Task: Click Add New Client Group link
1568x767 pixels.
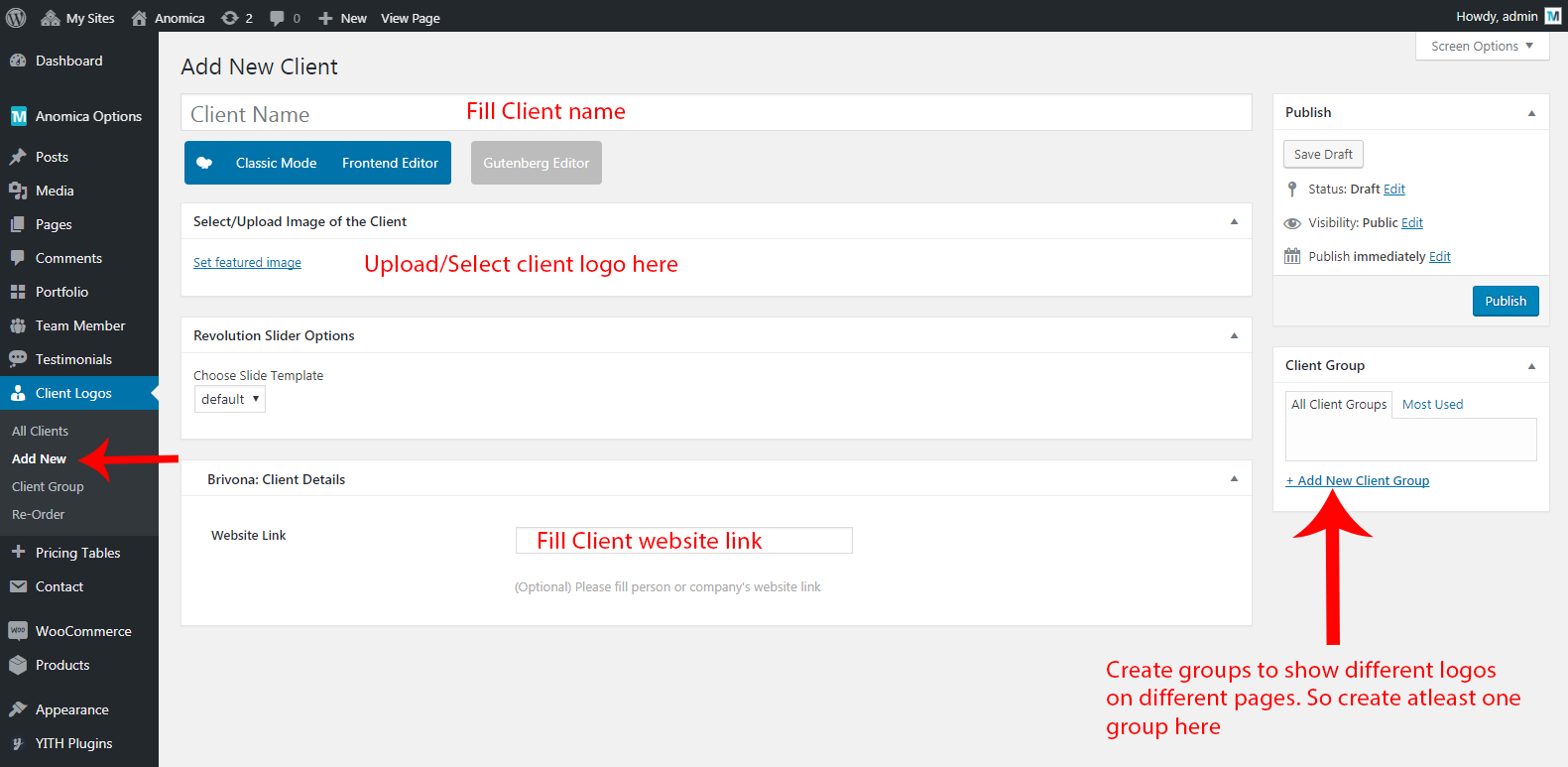Action: click(x=1358, y=481)
